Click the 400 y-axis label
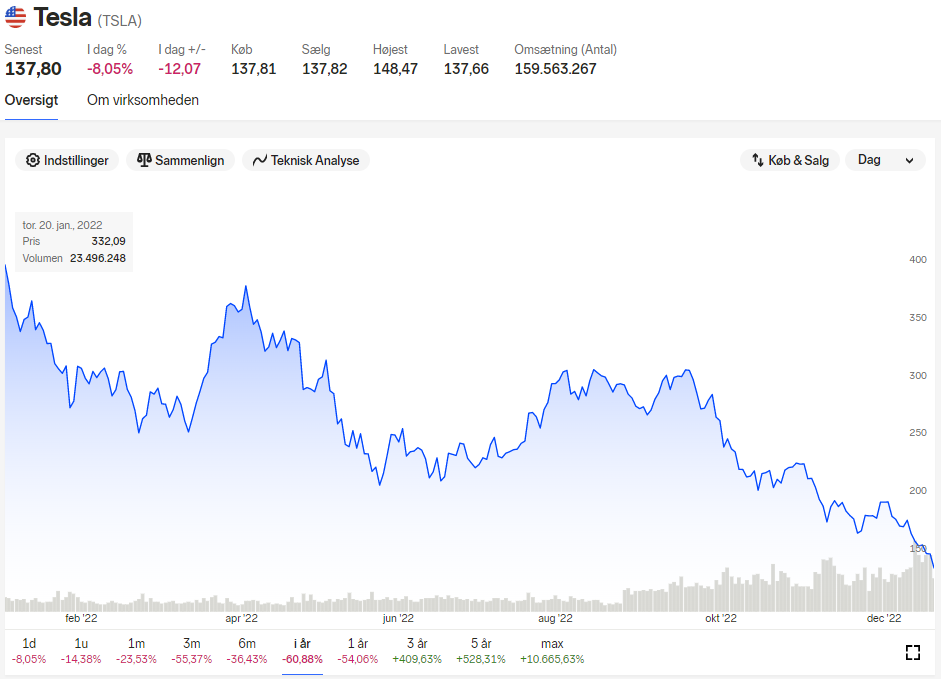The image size is (941, 679). [918, 259]
